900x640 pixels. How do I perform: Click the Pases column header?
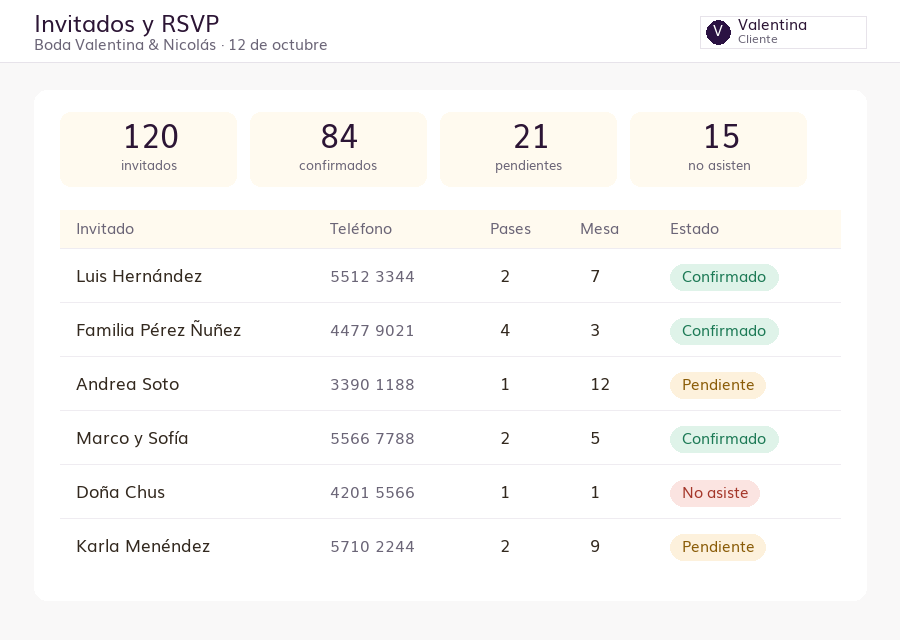pyautogui.click(x=510, y=229)
